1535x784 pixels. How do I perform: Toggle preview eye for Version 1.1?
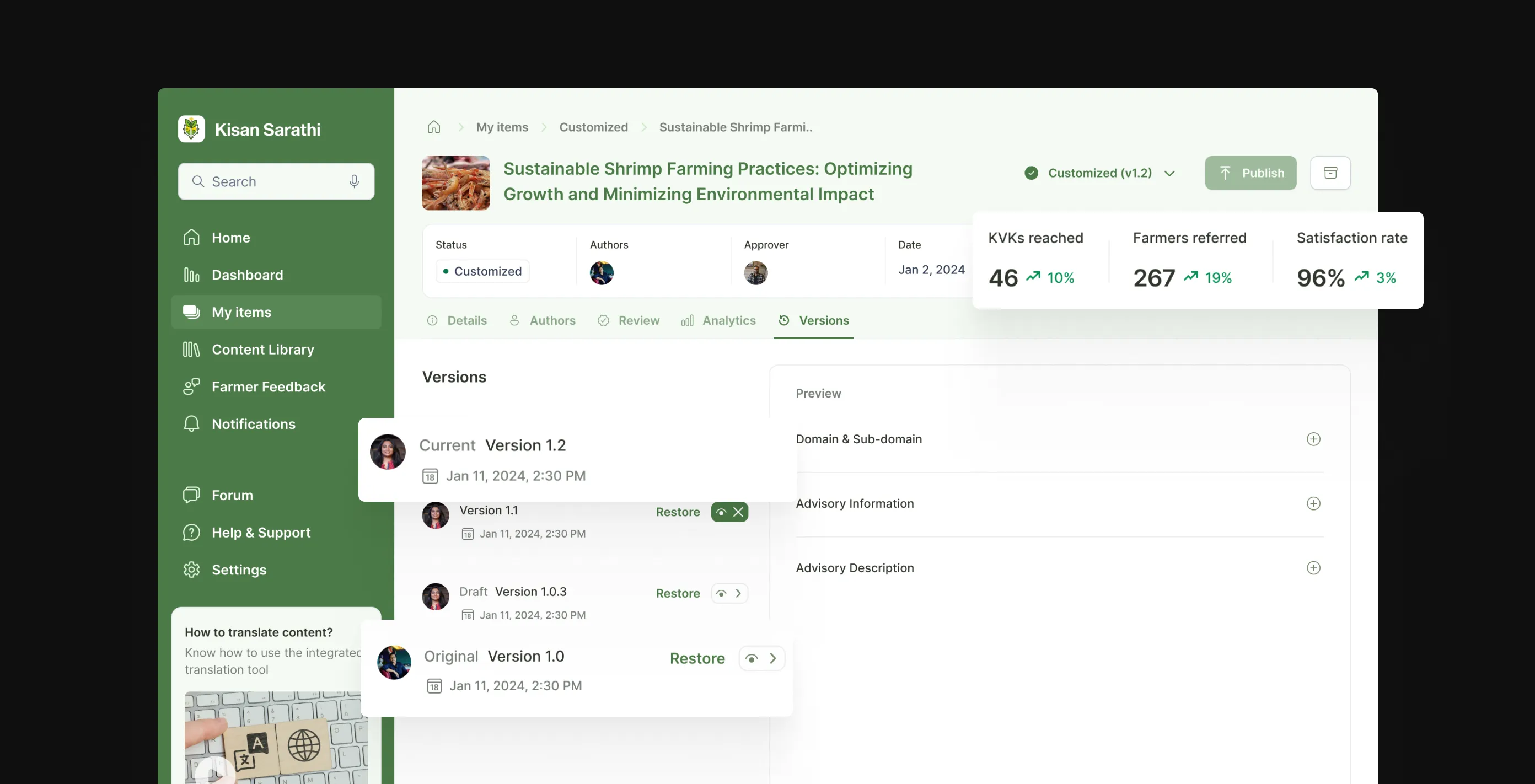[x=721, y=512]
